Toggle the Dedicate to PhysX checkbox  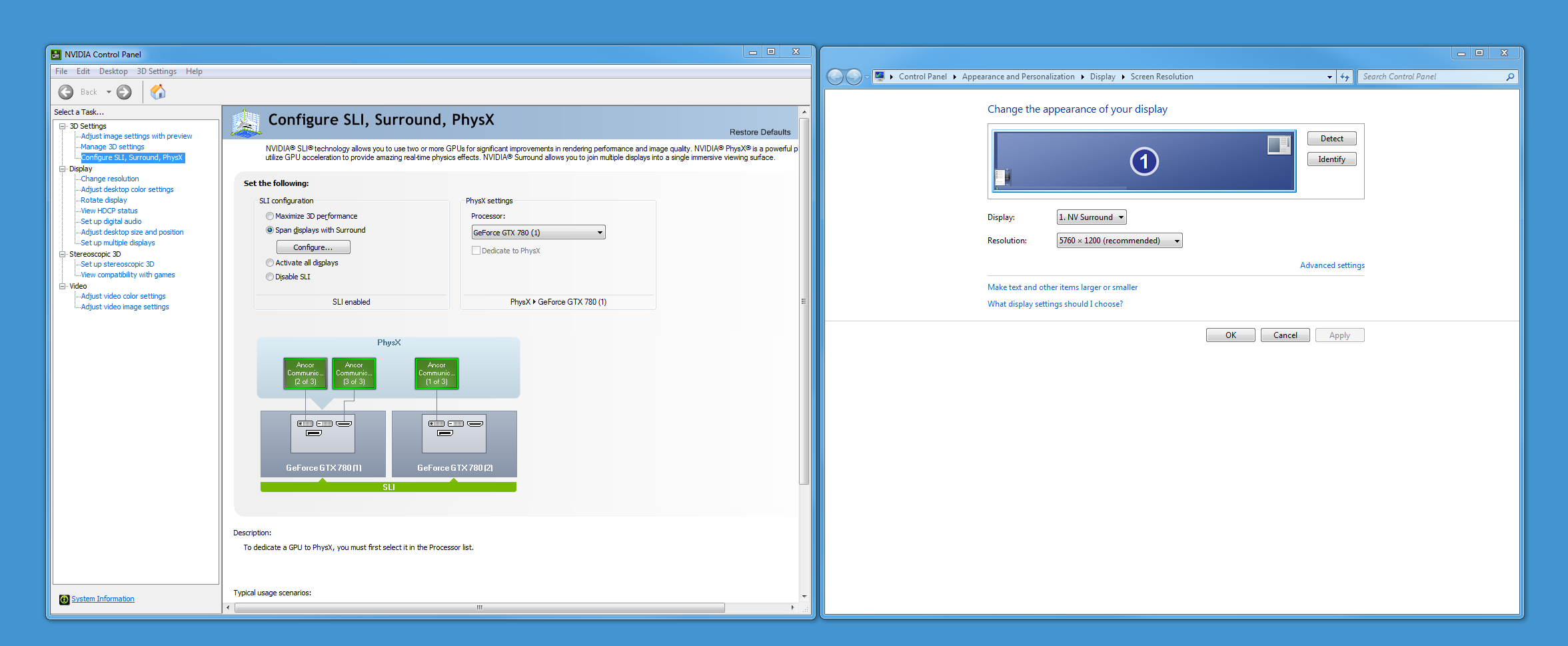476,251
